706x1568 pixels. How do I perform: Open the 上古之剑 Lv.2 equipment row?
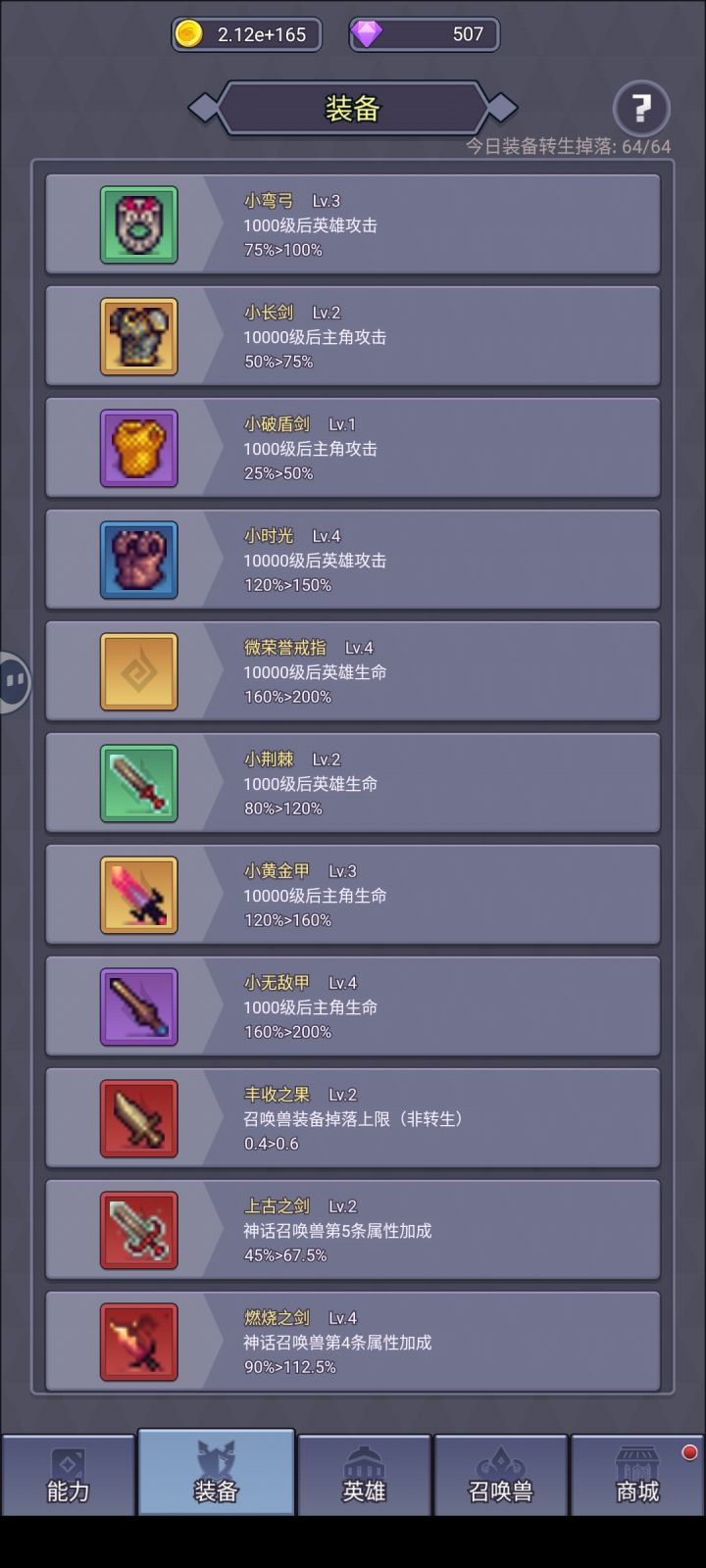353,1231
